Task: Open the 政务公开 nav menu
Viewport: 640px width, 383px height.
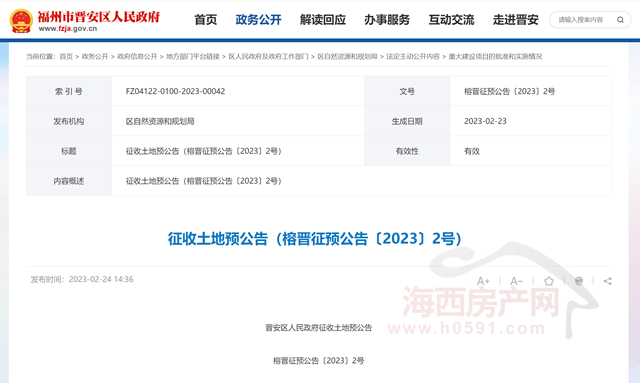Action: coord(258,20)
